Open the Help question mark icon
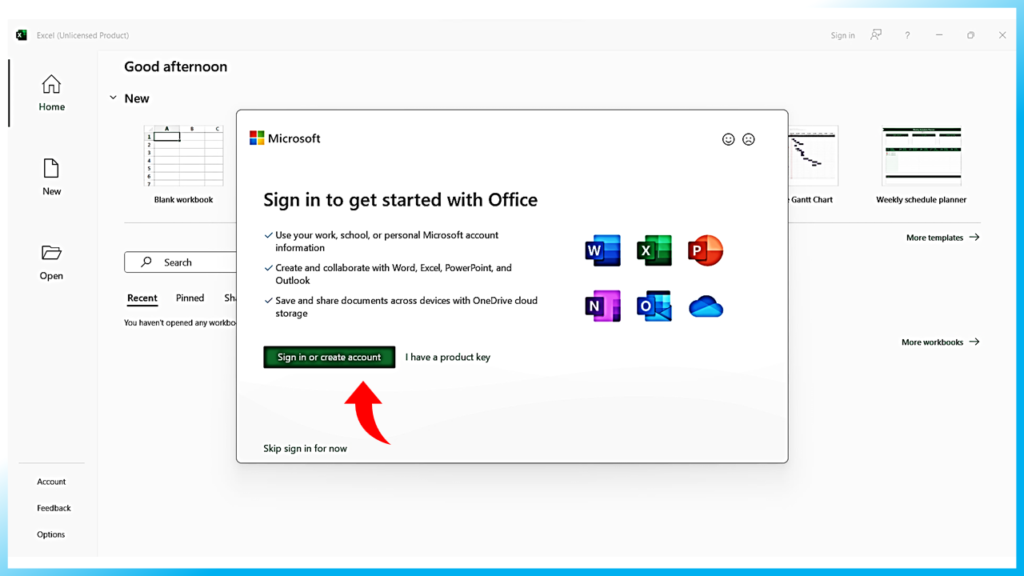The height and width of the screenshot is (576, 1024). pos(907,35)
